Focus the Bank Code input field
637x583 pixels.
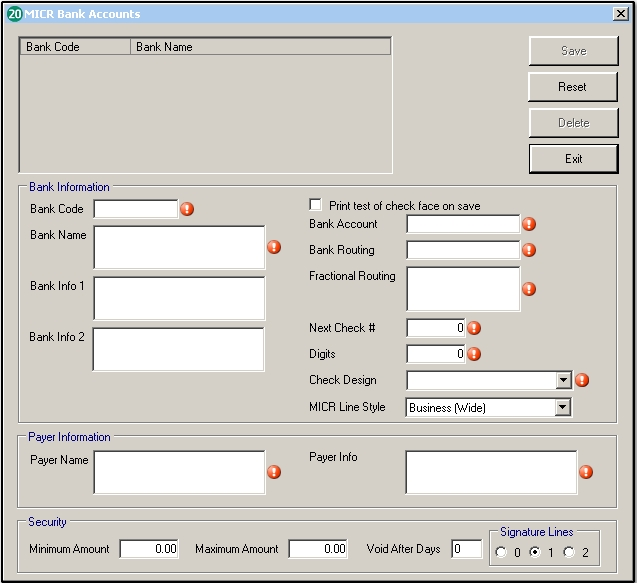[x=136, y=209]
